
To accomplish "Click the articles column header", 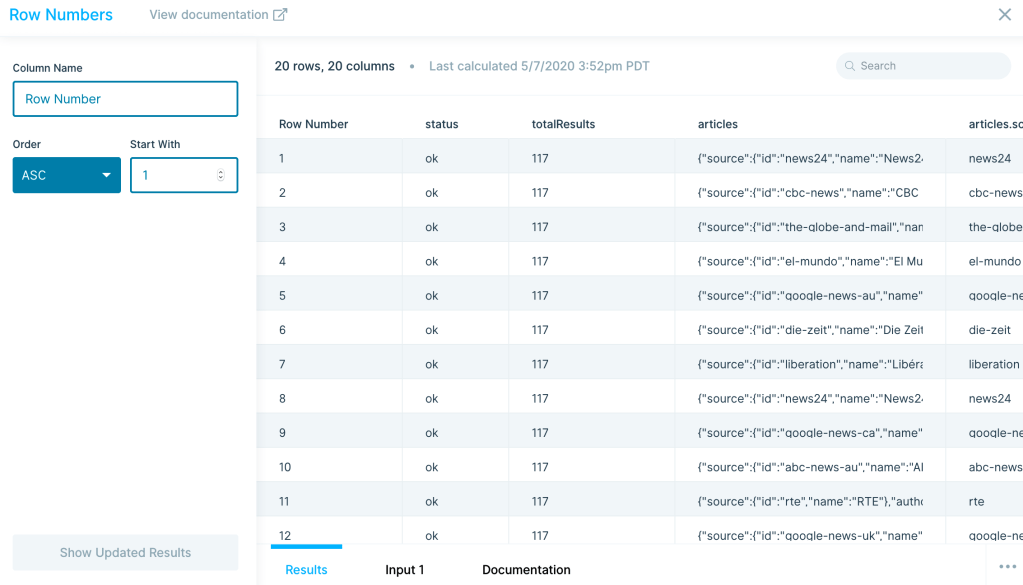I will point(717,124).
